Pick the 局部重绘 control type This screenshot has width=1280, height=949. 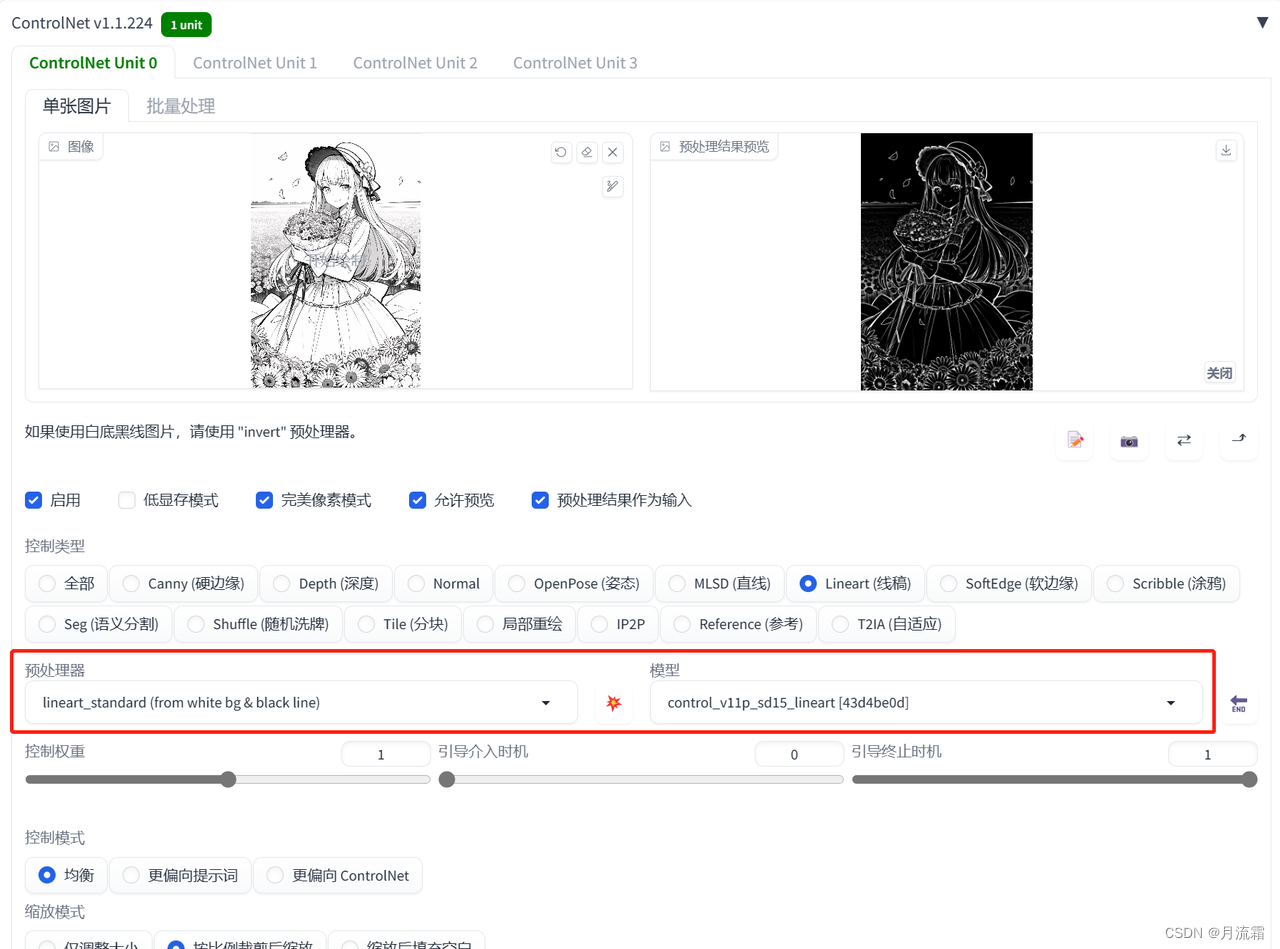coord(520,624)
